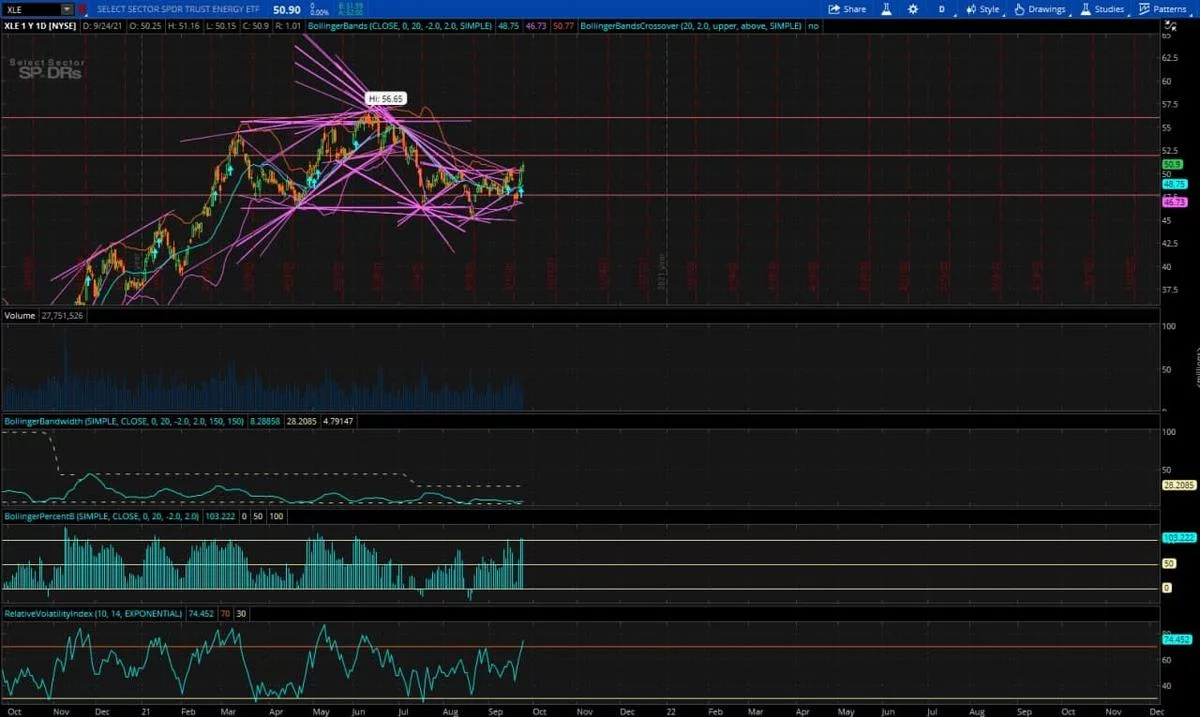This screenshot has height=717, width=1200.
Task: Click the red icon beside the symbol box
Action: [x=83, y=9]
